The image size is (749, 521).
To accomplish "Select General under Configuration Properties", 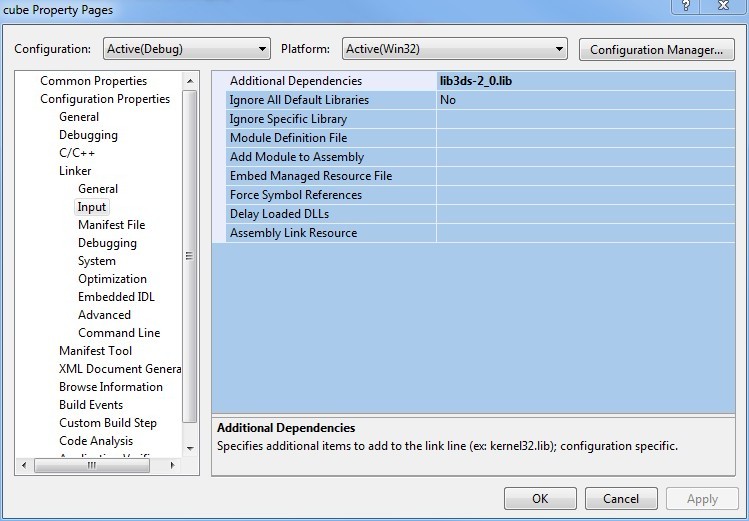I will tap(79, 117).
